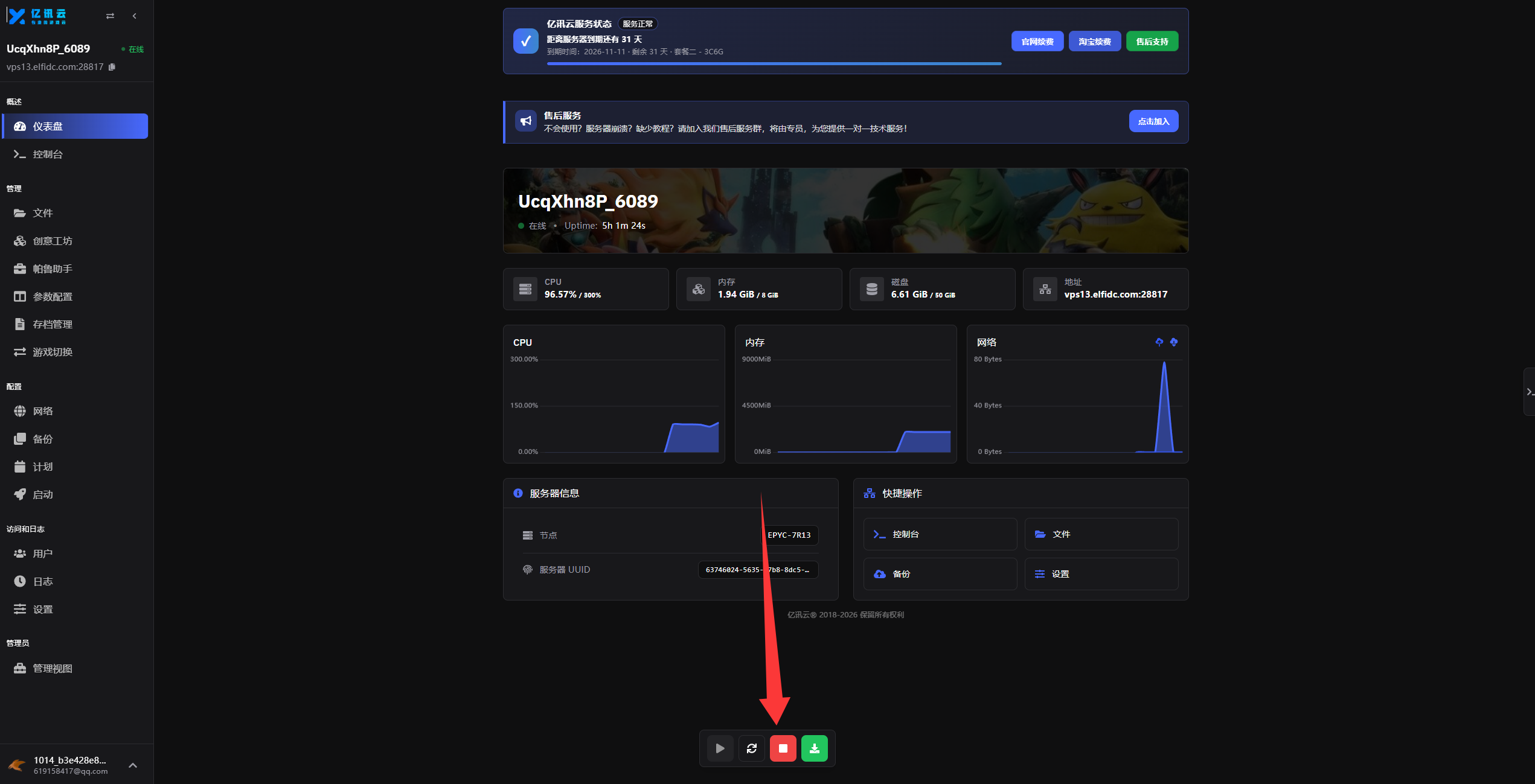Open 设置 in the sidebar
The height and width of the screenshot is (784, 1535).
(75, 609)
